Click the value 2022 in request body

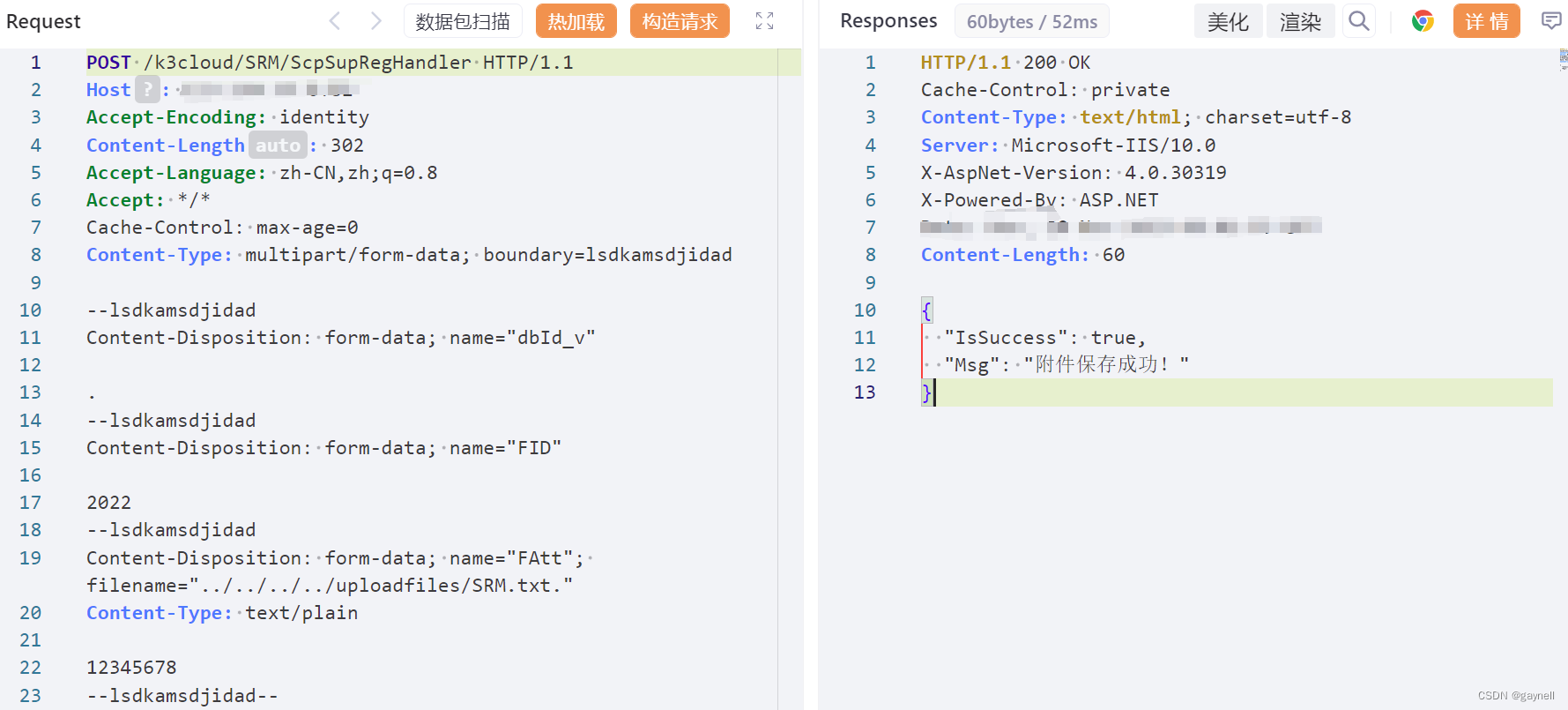(x=108, y=503)
